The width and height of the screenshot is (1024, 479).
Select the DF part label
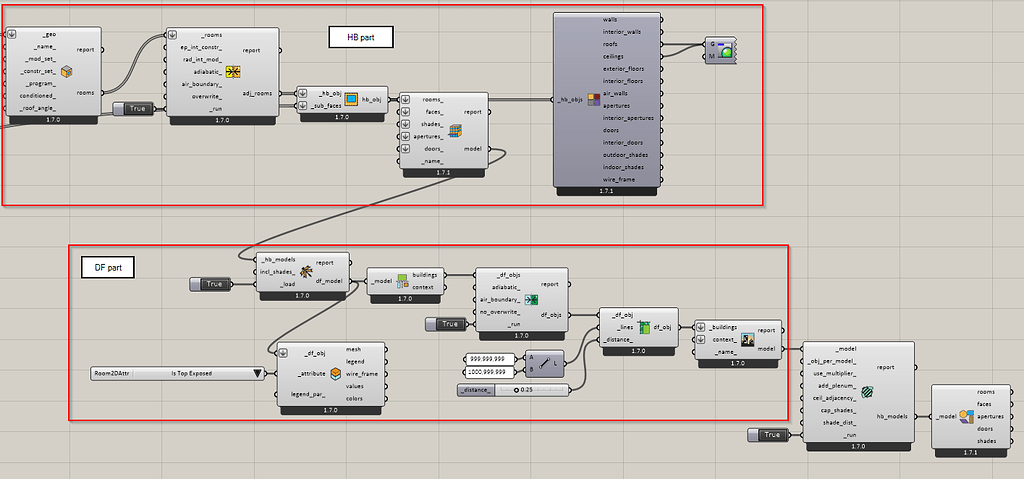pyautogui.click(x=108, y=267)
